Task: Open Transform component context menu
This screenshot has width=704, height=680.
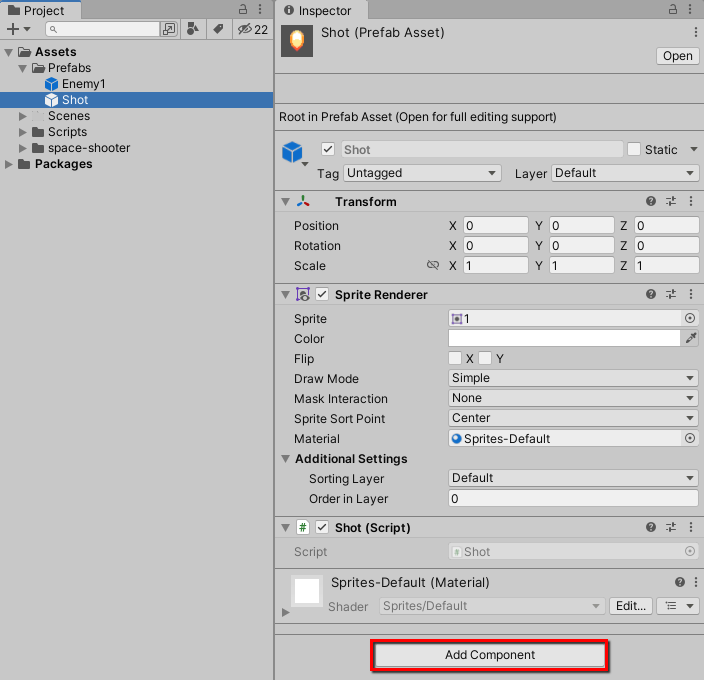Action: [691, 201]
